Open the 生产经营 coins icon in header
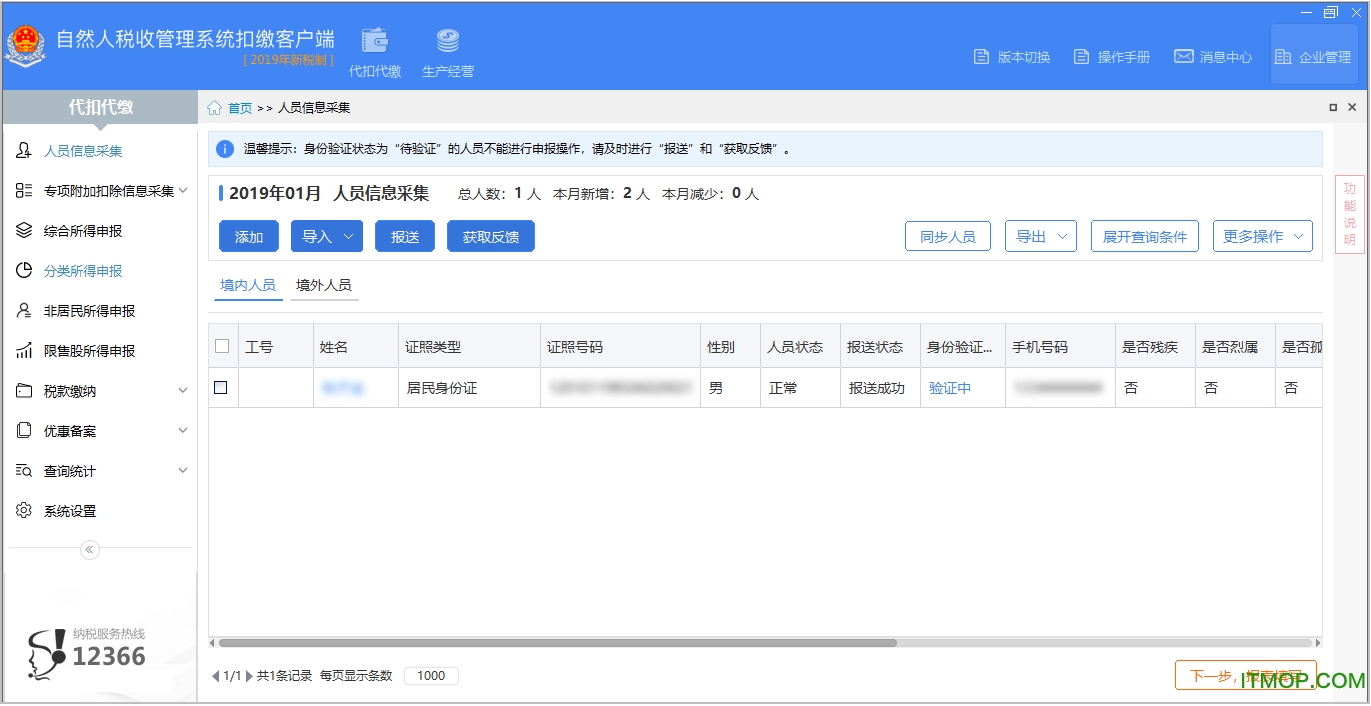Screen dimensions: 1371x706 (447, 41)
